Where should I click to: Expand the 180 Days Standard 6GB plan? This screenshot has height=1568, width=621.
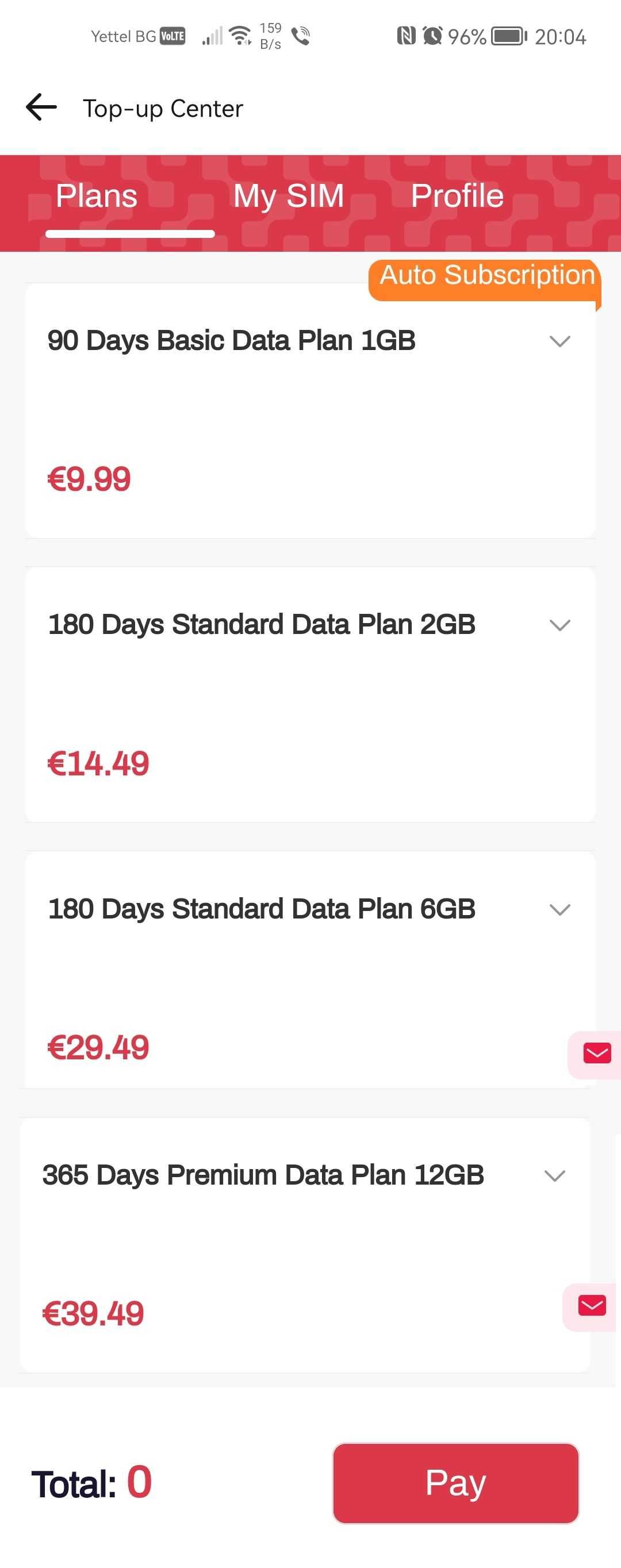pyautogui.click(x=559, y=909)
